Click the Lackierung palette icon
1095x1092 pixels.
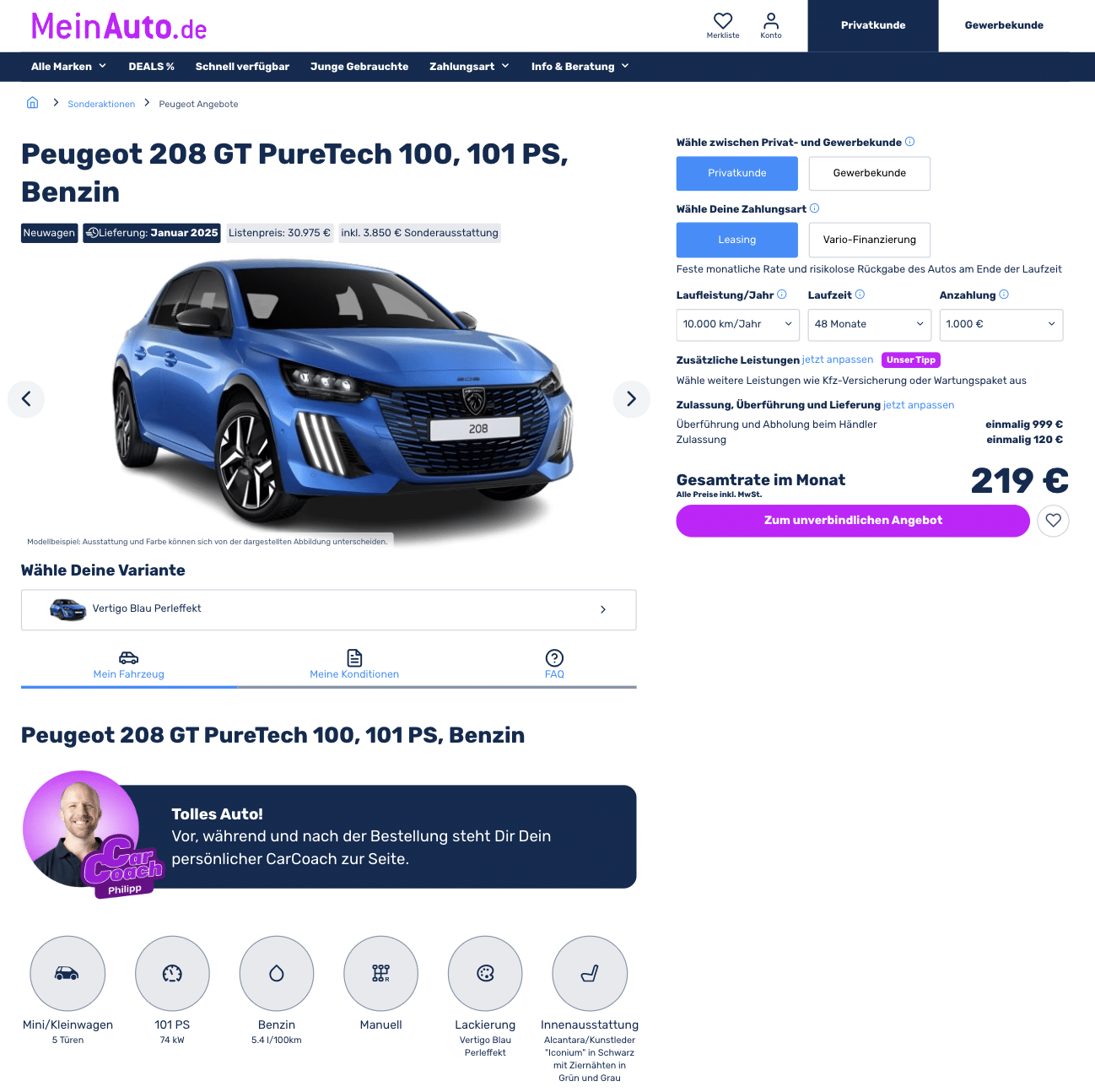[485, 974]
